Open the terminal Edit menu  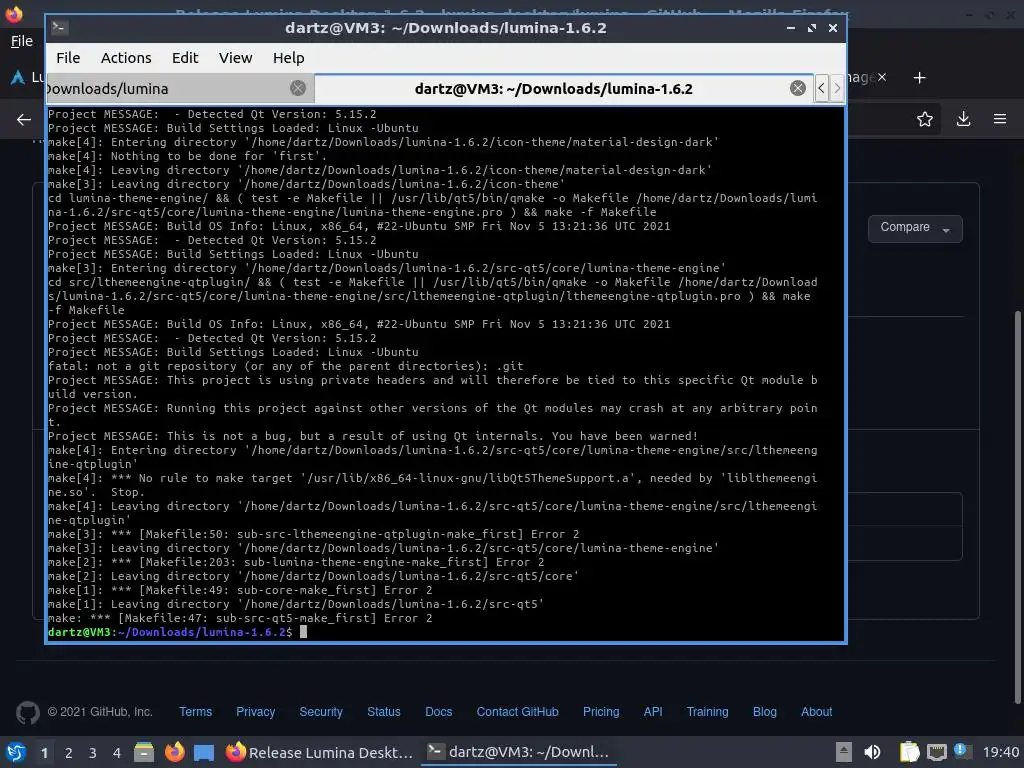point(185,58)
